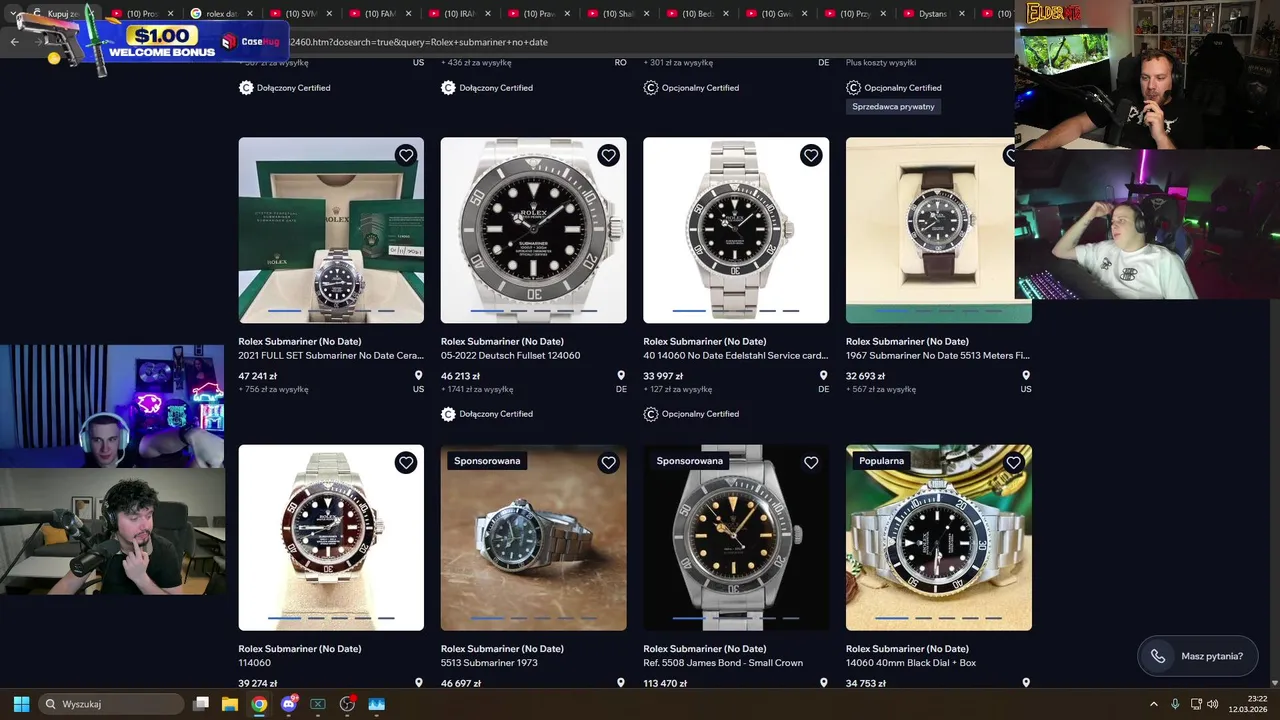Click the James Bond 5508 watch photo
Screen dimensions: 1280x720
pyautogui.click(x=736, y=538)
